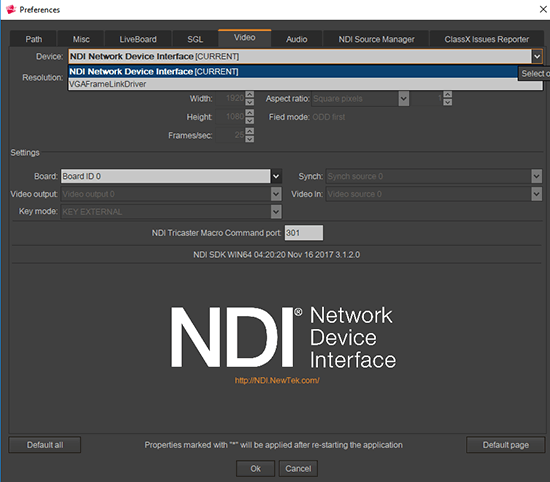The width and height of the screenshot is (550, 482).
Task: Open the Key mode dropdown
Action: click(276, 212)
